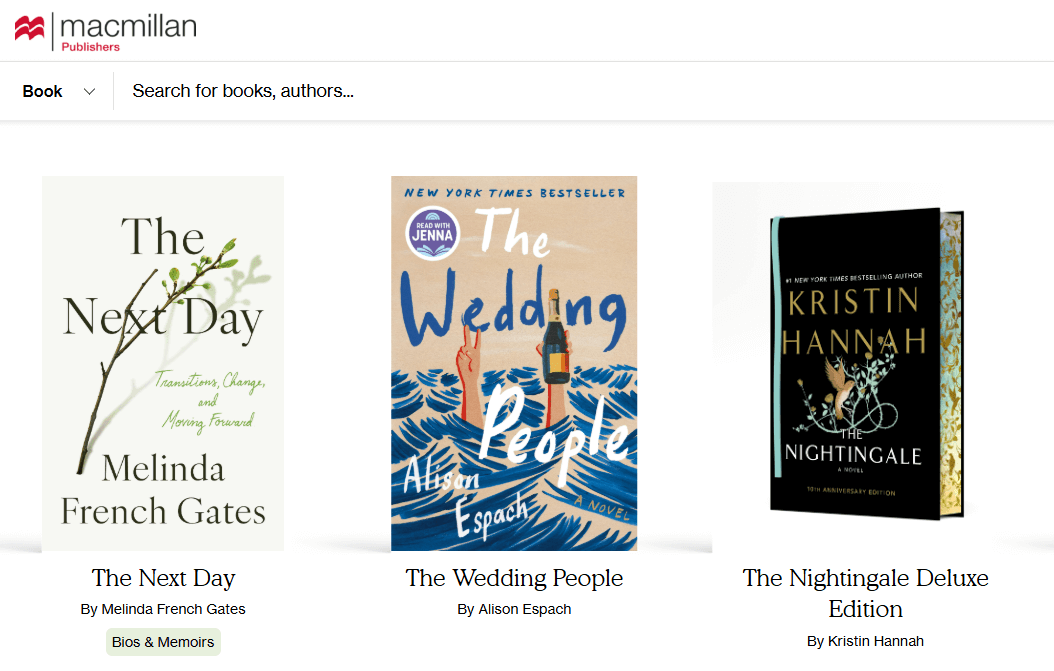Viewport: 1054px width, 671px height.
Task: Select author Melinda French Gates
Action: click(x=162, y=608)
